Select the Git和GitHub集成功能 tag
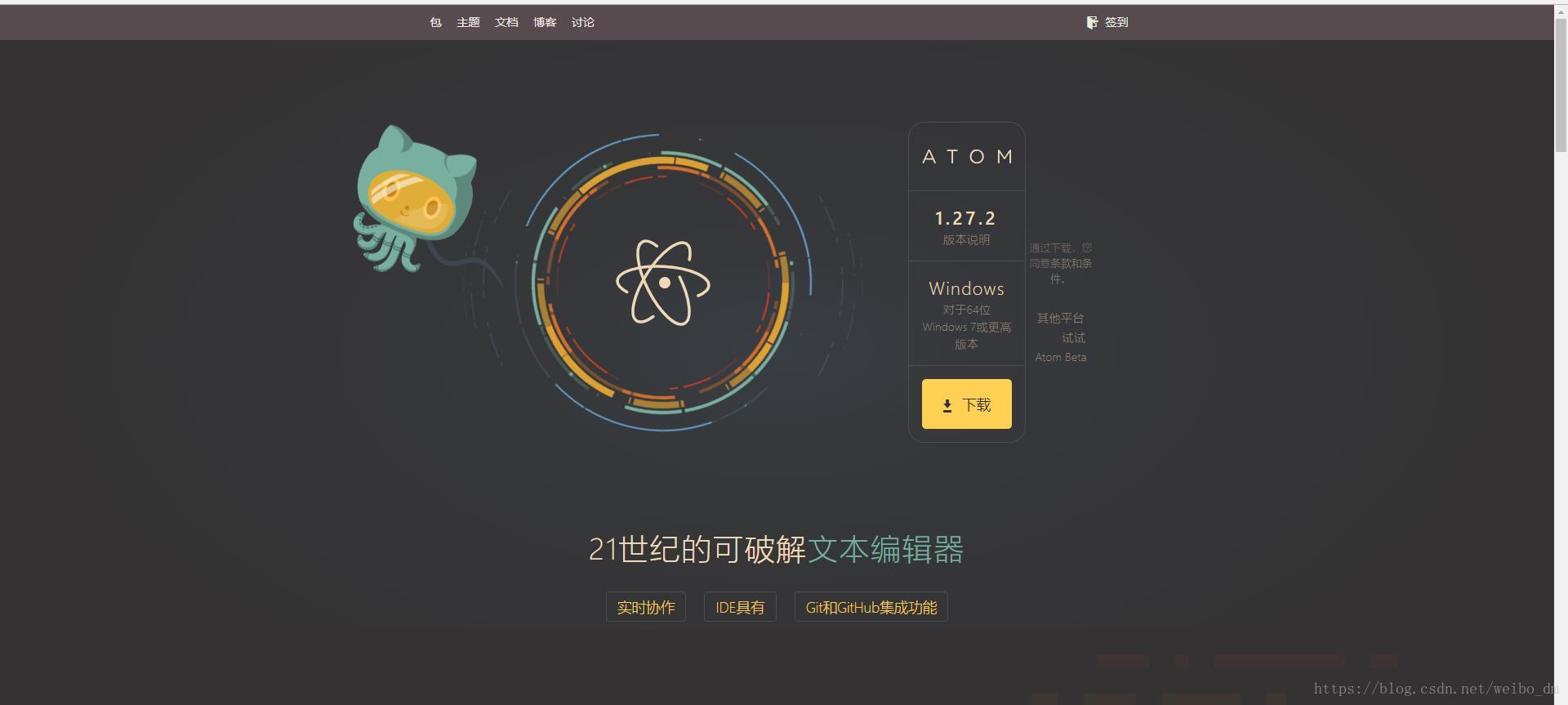Image resolution: width=1568 pixels, height=705 pixels. [871, 607]
